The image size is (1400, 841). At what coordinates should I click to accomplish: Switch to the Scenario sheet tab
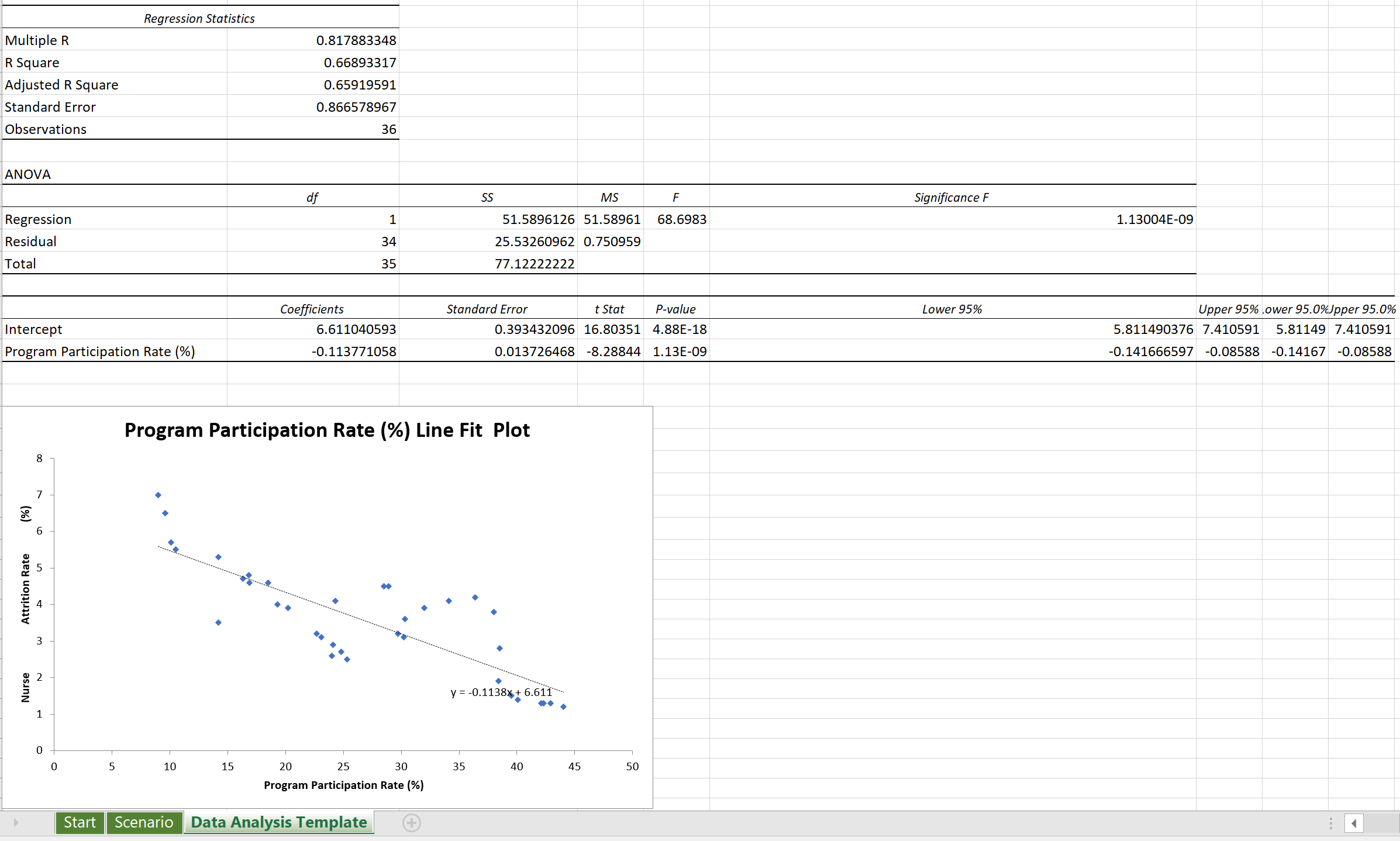[144, 822]
